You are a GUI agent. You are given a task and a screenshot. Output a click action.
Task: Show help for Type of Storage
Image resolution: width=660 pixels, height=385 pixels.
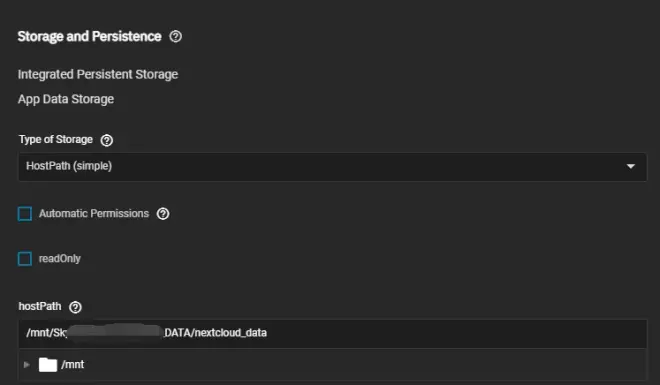106,140
